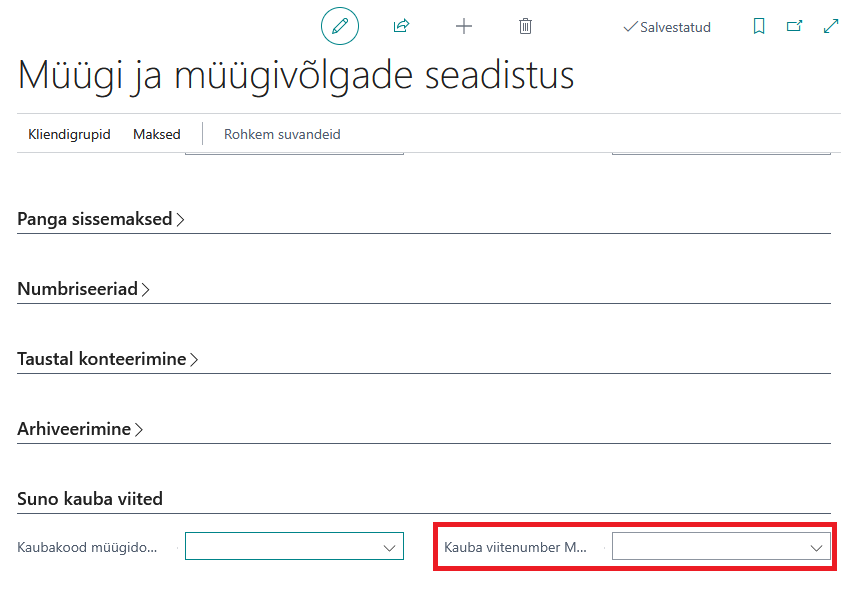This screenshot has height=608, width=841.
Task: Expand the Arhiveerimine section
Action: point(80,429)
